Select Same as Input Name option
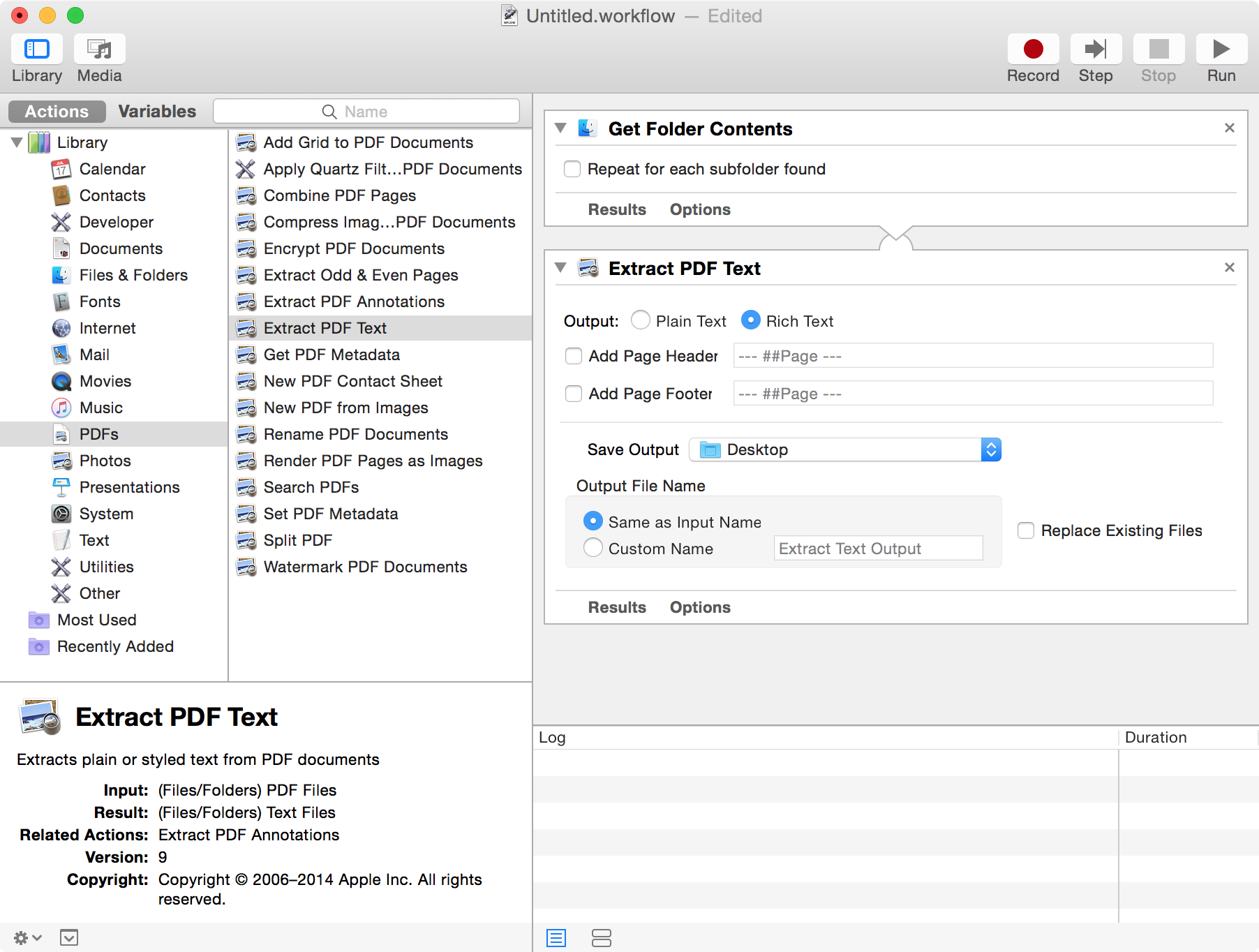The height and width of the screenshot is (952, 1259). 593,521
